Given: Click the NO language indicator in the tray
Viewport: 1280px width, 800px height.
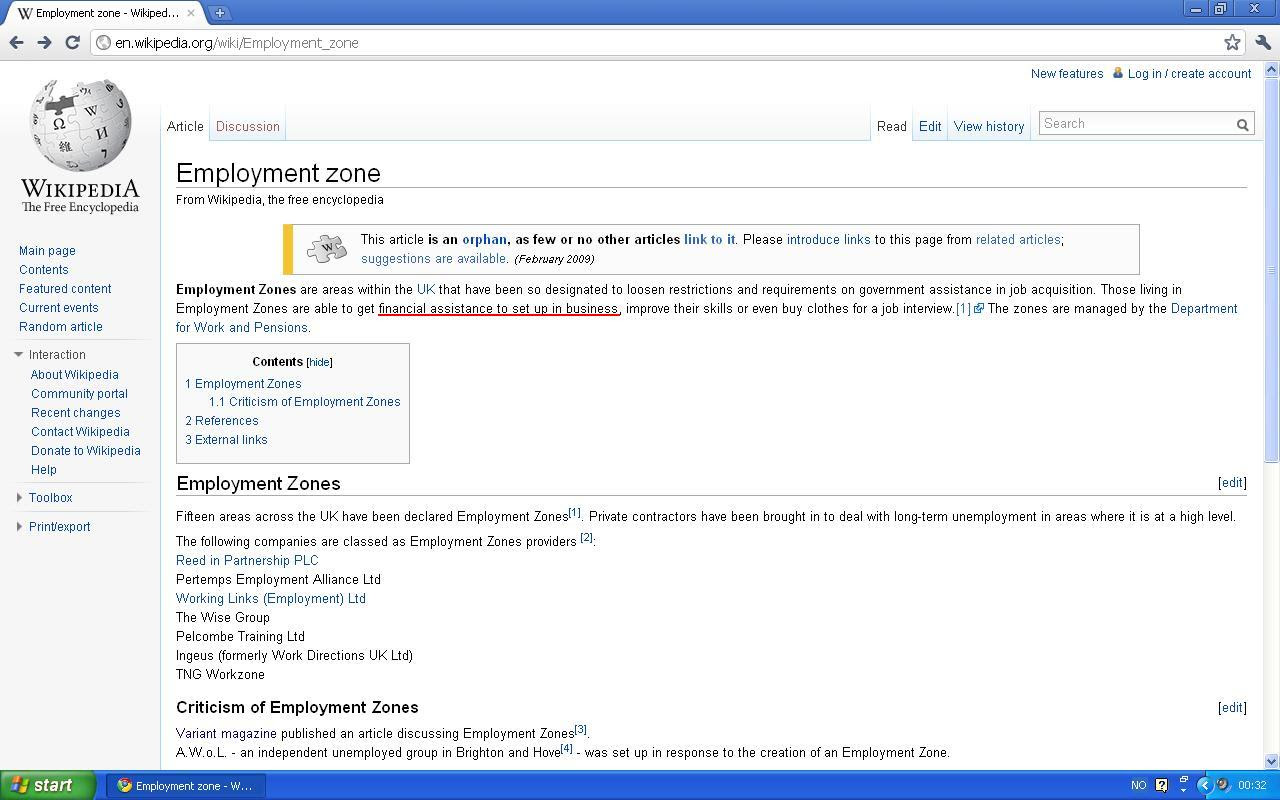Looking at the screenshot, I should [x=1138, y=785].
